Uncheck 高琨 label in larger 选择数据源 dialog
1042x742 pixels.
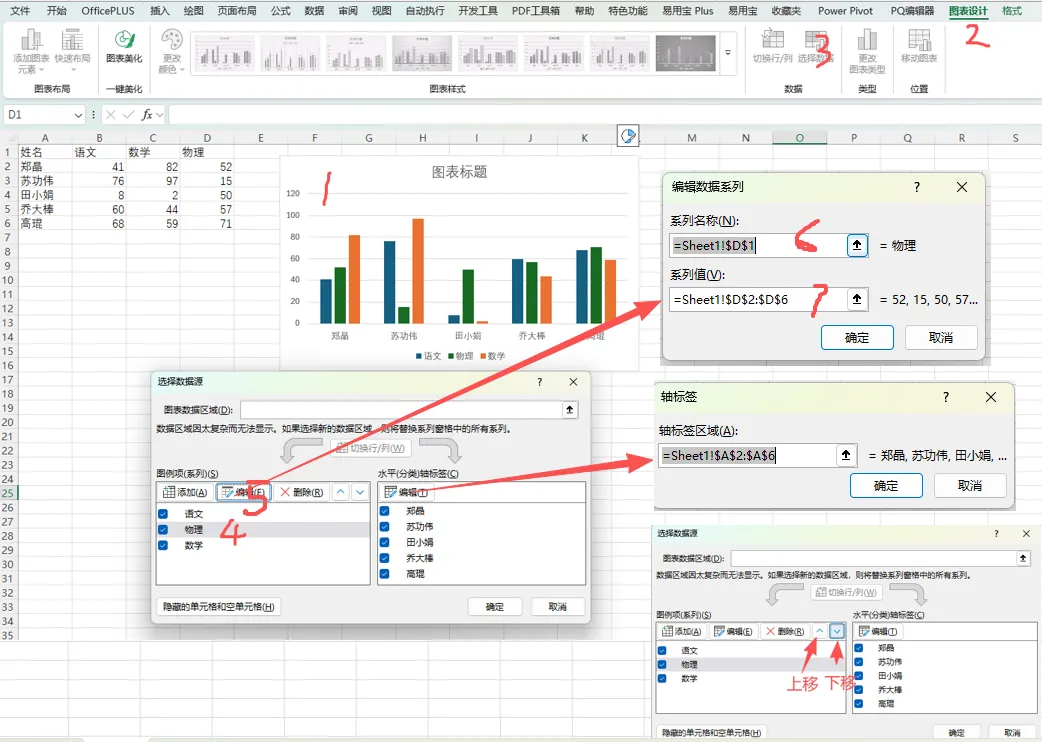pyautogui.click(x=384, y=574)
